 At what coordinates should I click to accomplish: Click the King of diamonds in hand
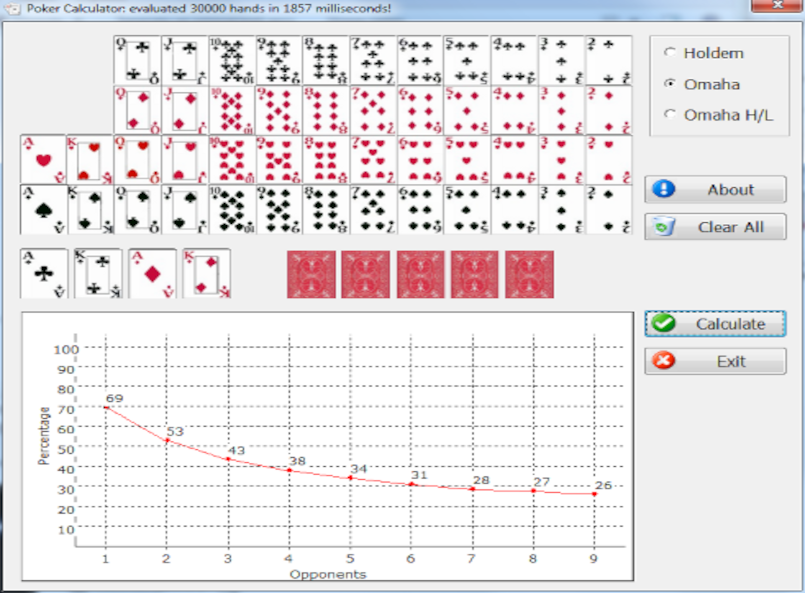(x=207, y=274)
